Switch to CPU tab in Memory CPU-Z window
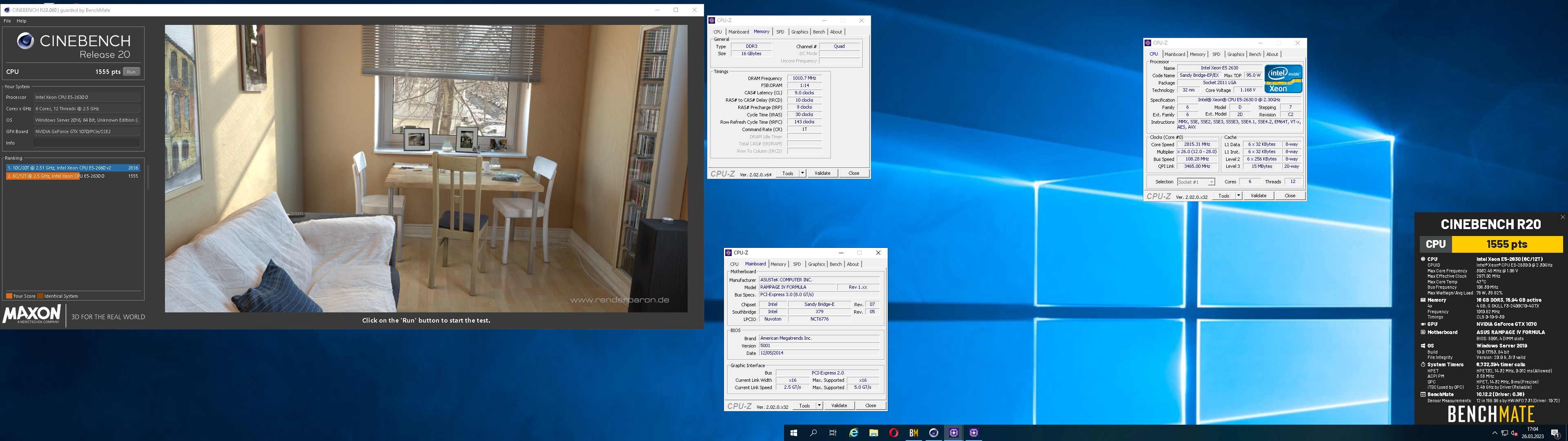This screenshot has height=441, width=1568. click(x=718, y=32)
